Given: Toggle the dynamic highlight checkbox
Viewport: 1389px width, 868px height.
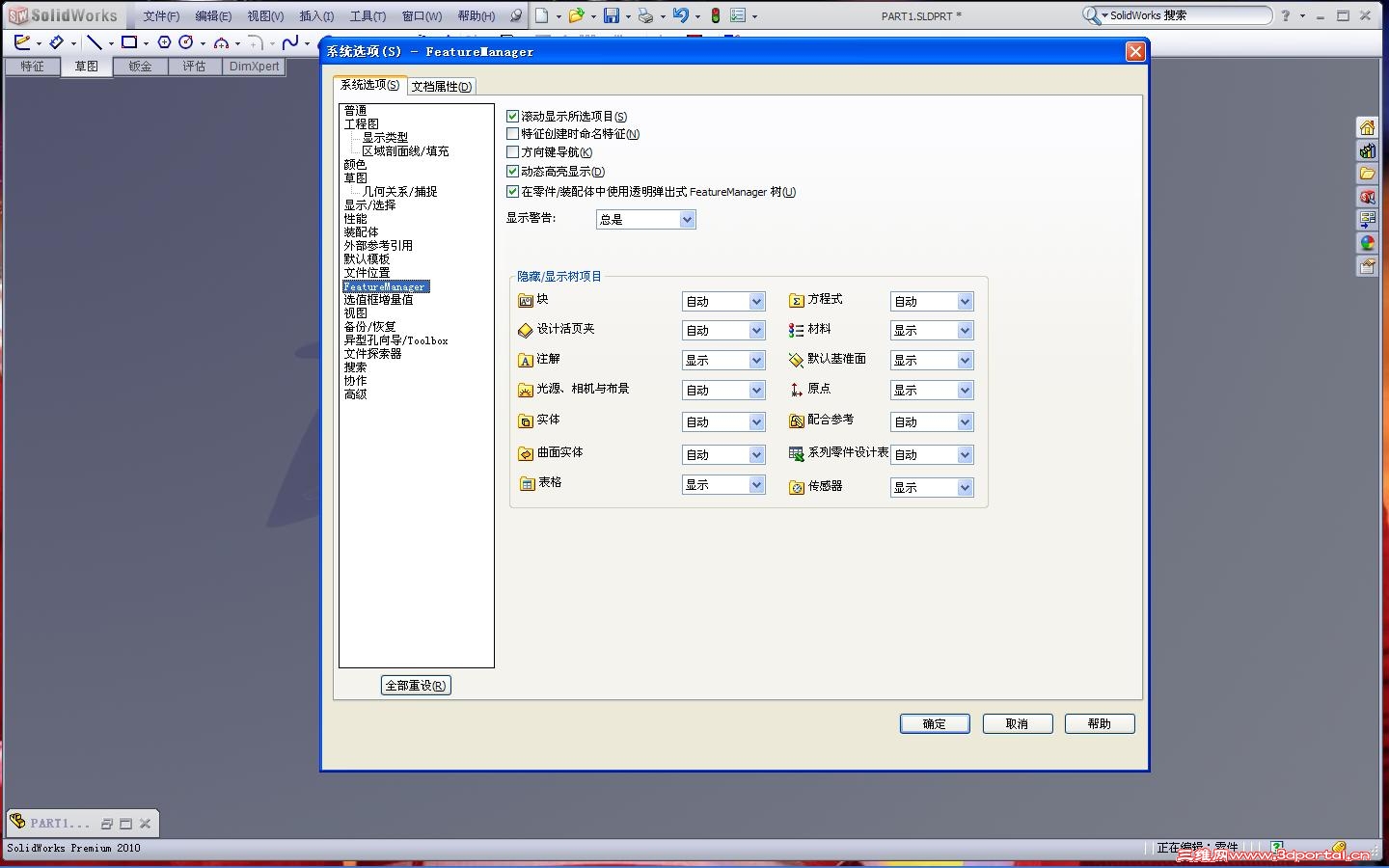Looking at the screenshot, I should point(513,172).
